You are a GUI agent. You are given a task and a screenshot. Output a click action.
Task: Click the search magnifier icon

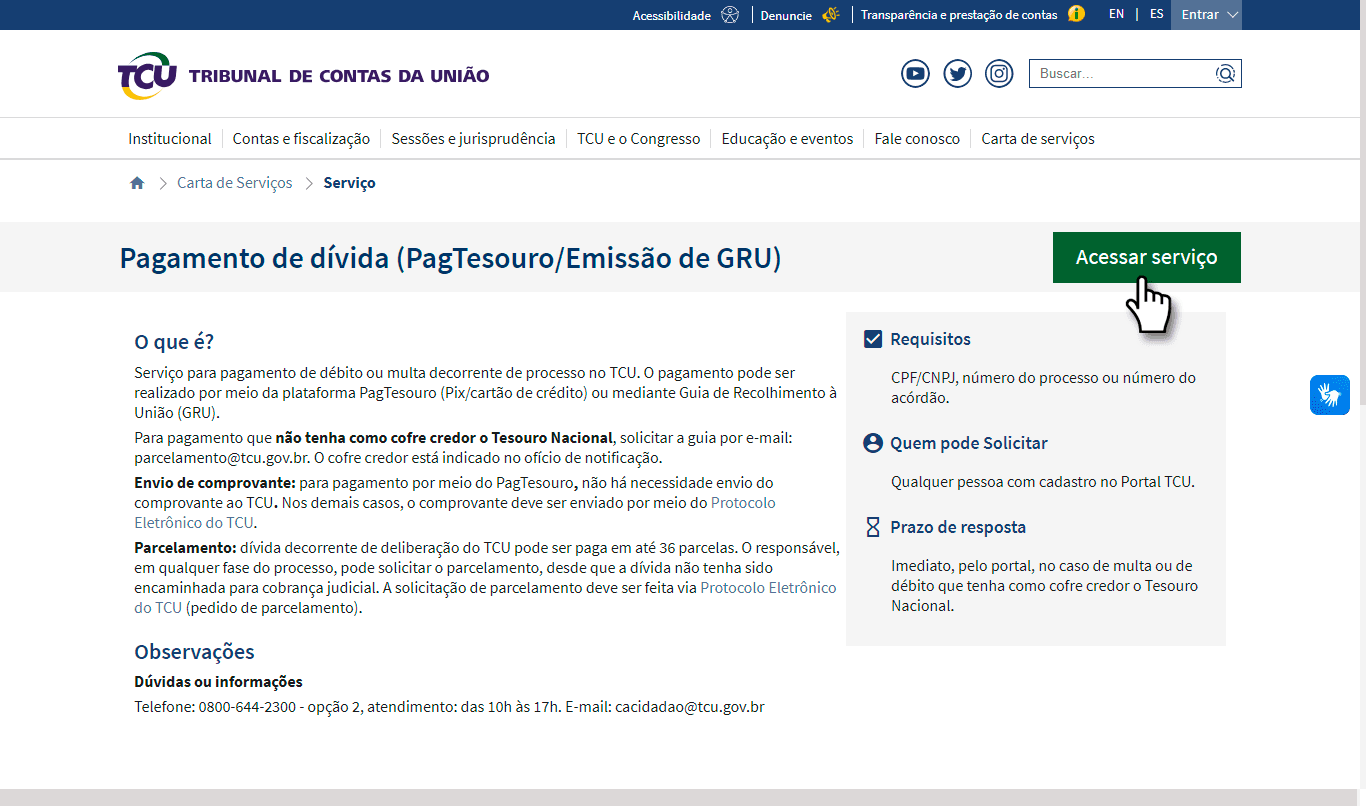click(x=1225, y=74)
